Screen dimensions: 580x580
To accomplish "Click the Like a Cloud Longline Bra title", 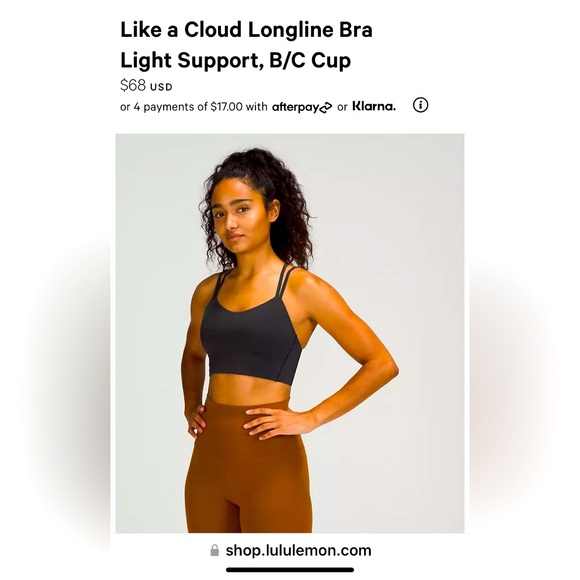I will pos(246,30).
